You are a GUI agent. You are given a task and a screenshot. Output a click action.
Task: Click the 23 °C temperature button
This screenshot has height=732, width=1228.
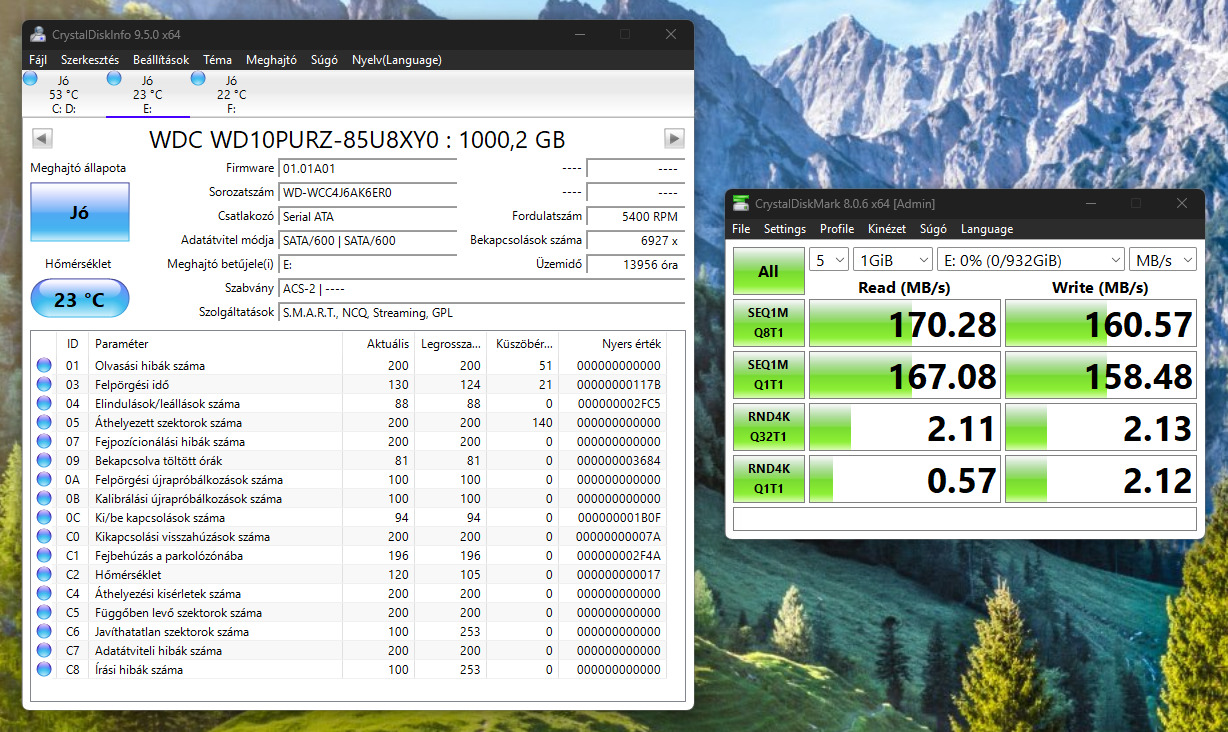[x=80, y=298]
